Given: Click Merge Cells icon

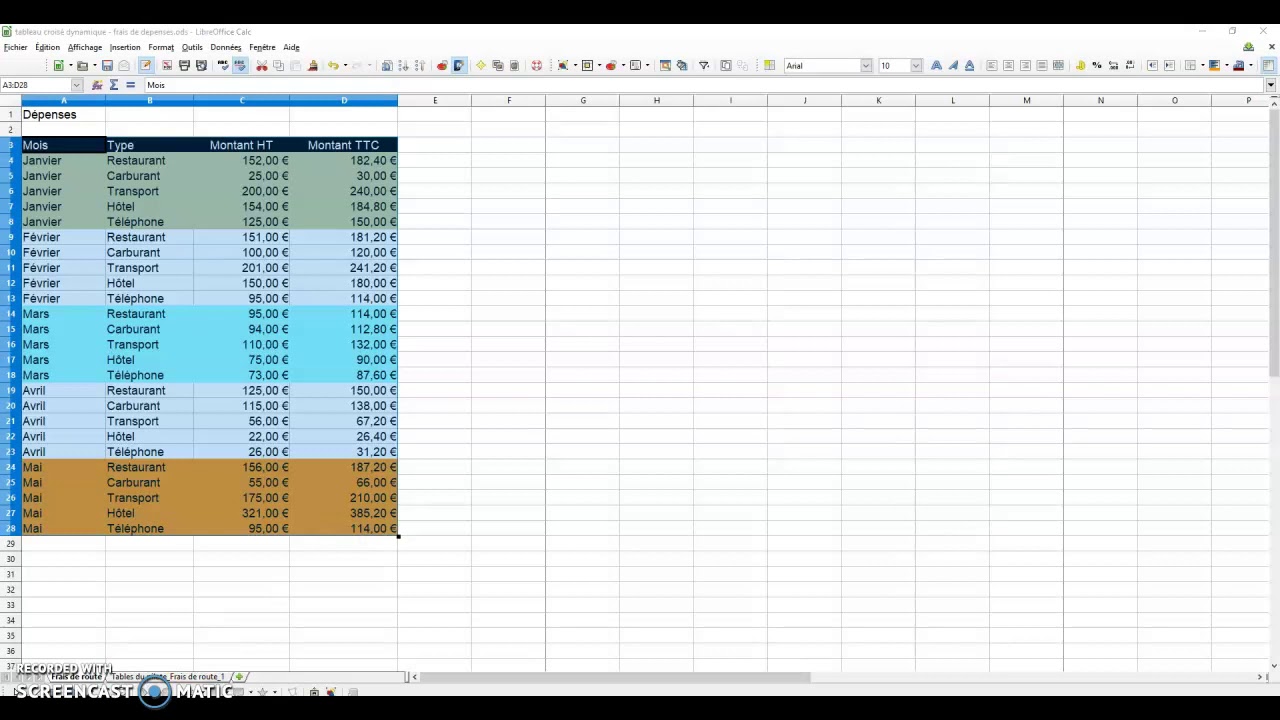Looking at the screenshot, I should (x=1058, y=65).
